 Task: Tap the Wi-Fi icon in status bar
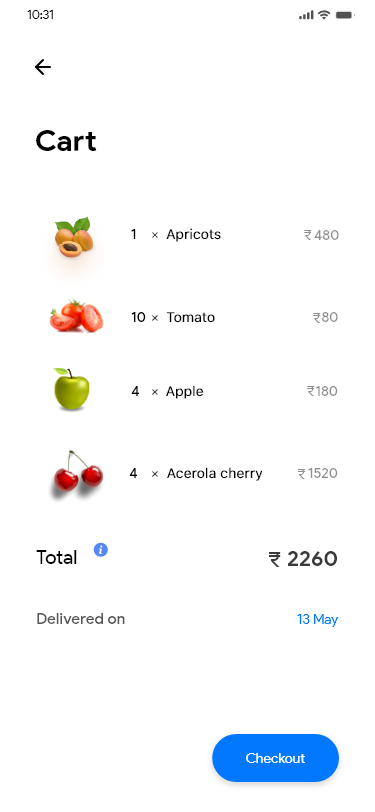324,14
